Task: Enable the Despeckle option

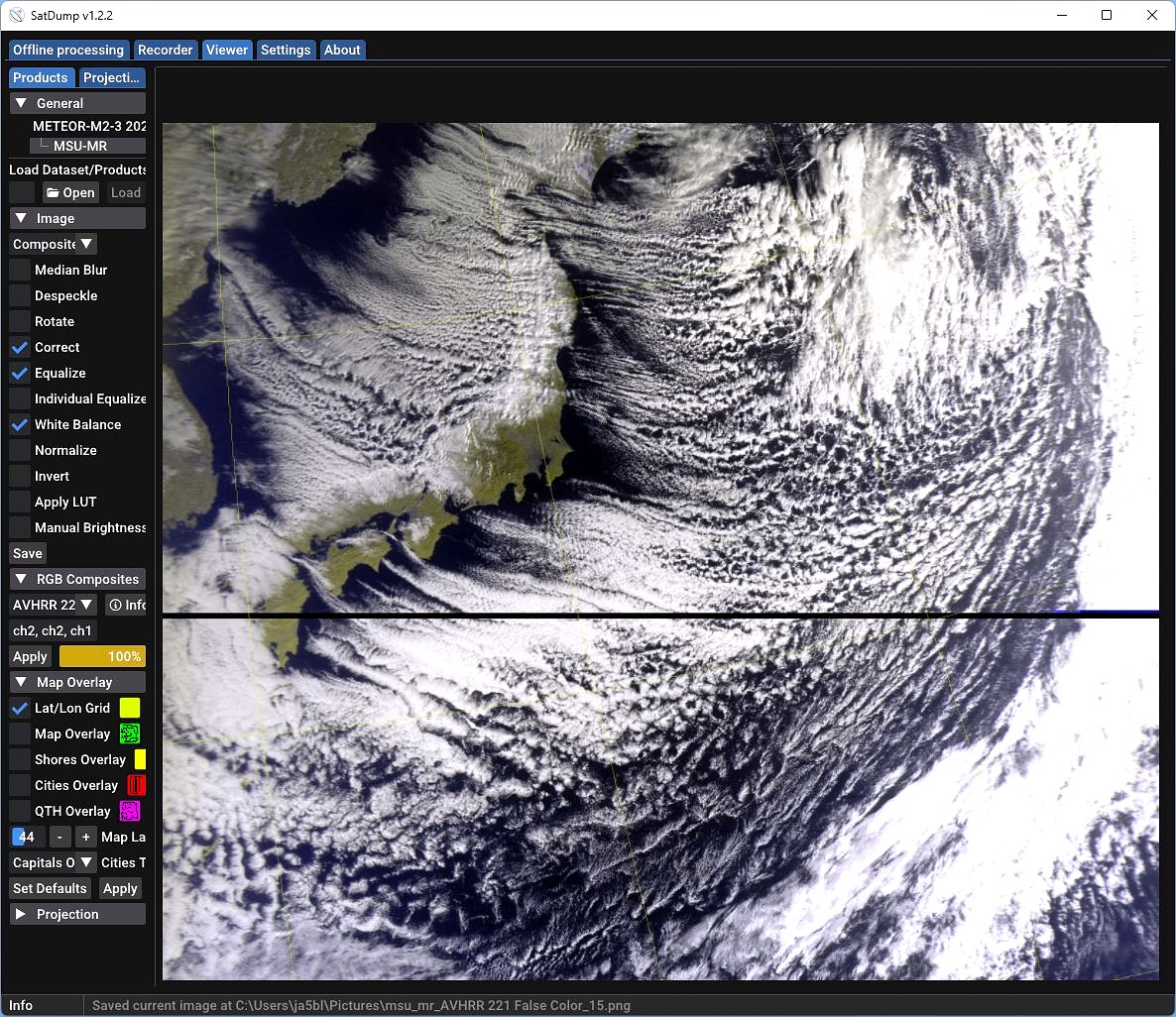Action: [x=20, y=295]
